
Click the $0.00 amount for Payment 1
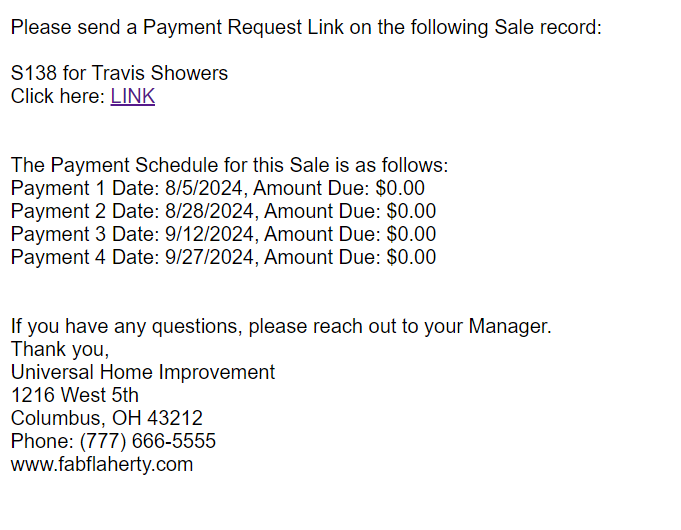coord(400,188)
